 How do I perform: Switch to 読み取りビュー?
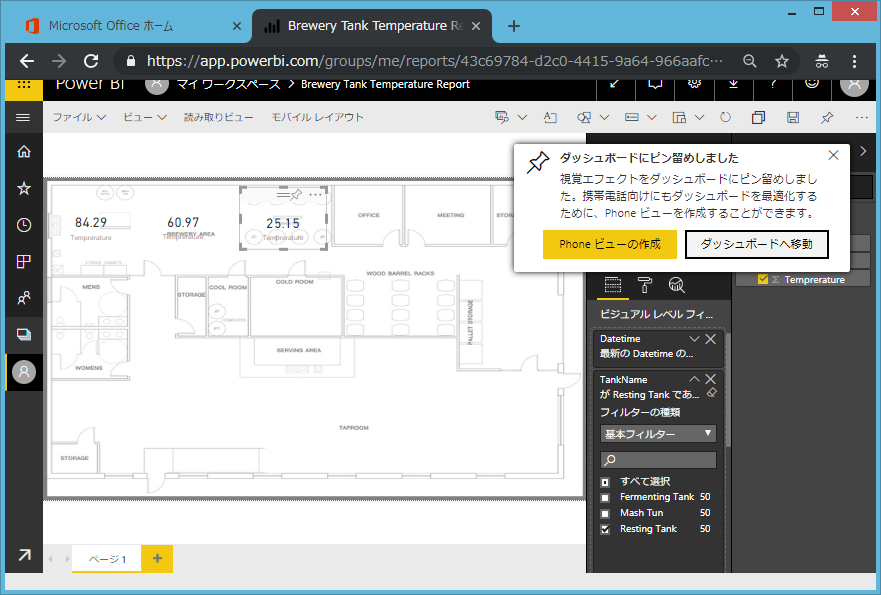[x=219, y=117]
